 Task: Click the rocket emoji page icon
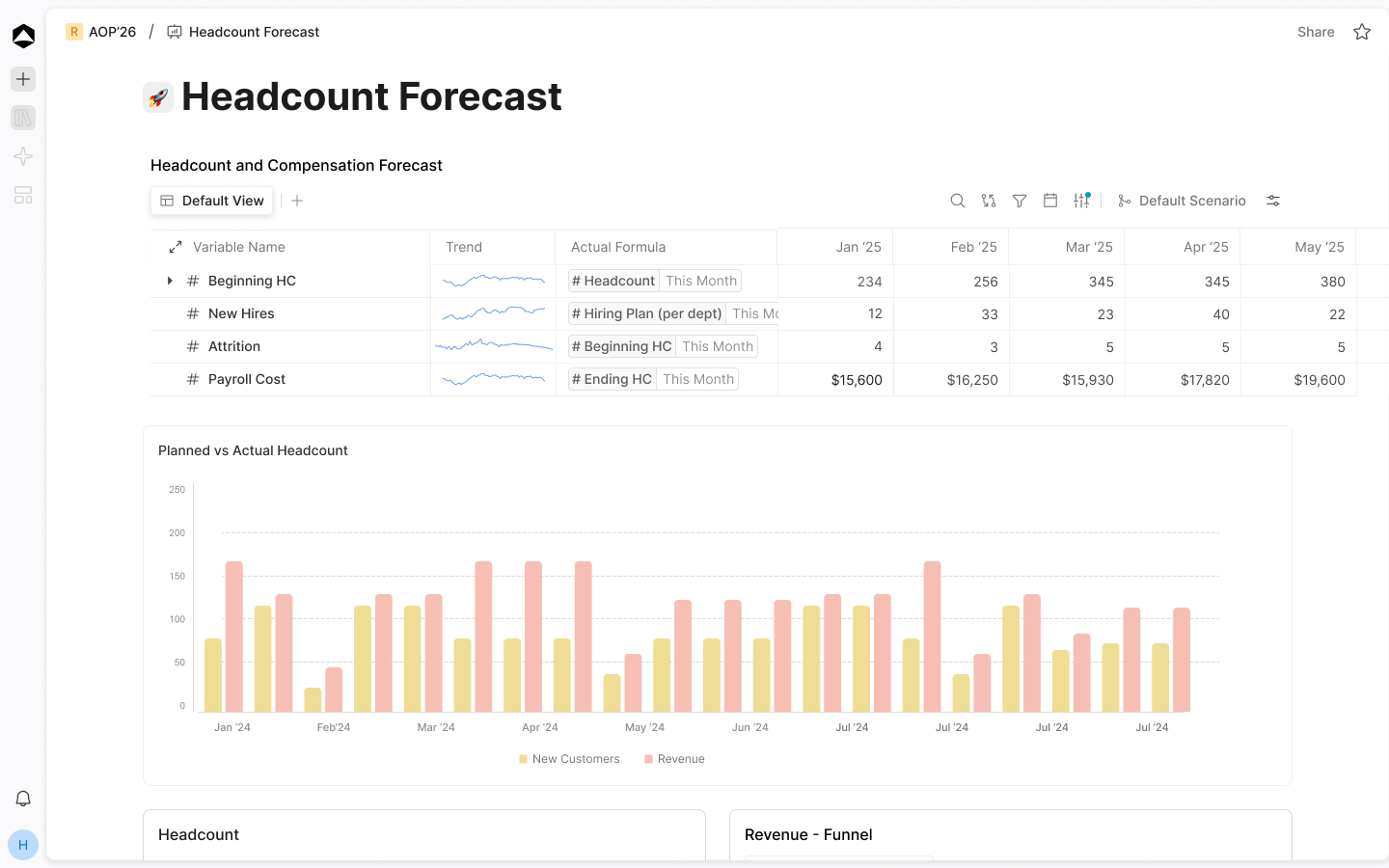(158, 97)
